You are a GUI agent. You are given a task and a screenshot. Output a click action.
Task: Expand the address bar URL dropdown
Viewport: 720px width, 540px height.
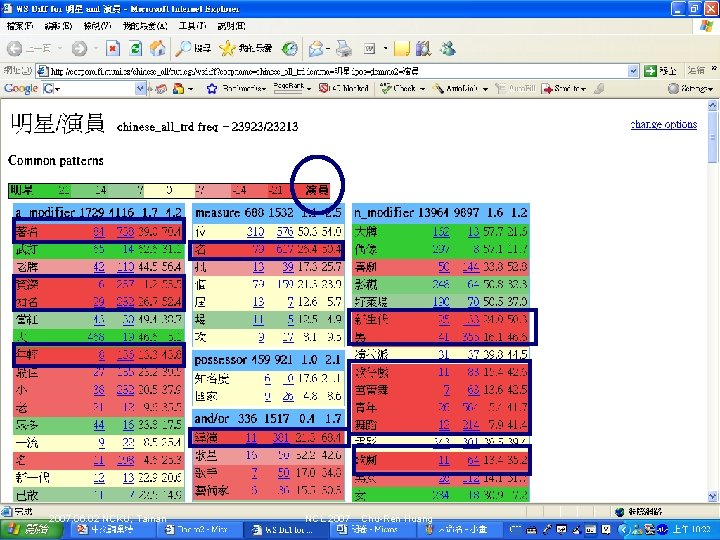coord(633,71)
